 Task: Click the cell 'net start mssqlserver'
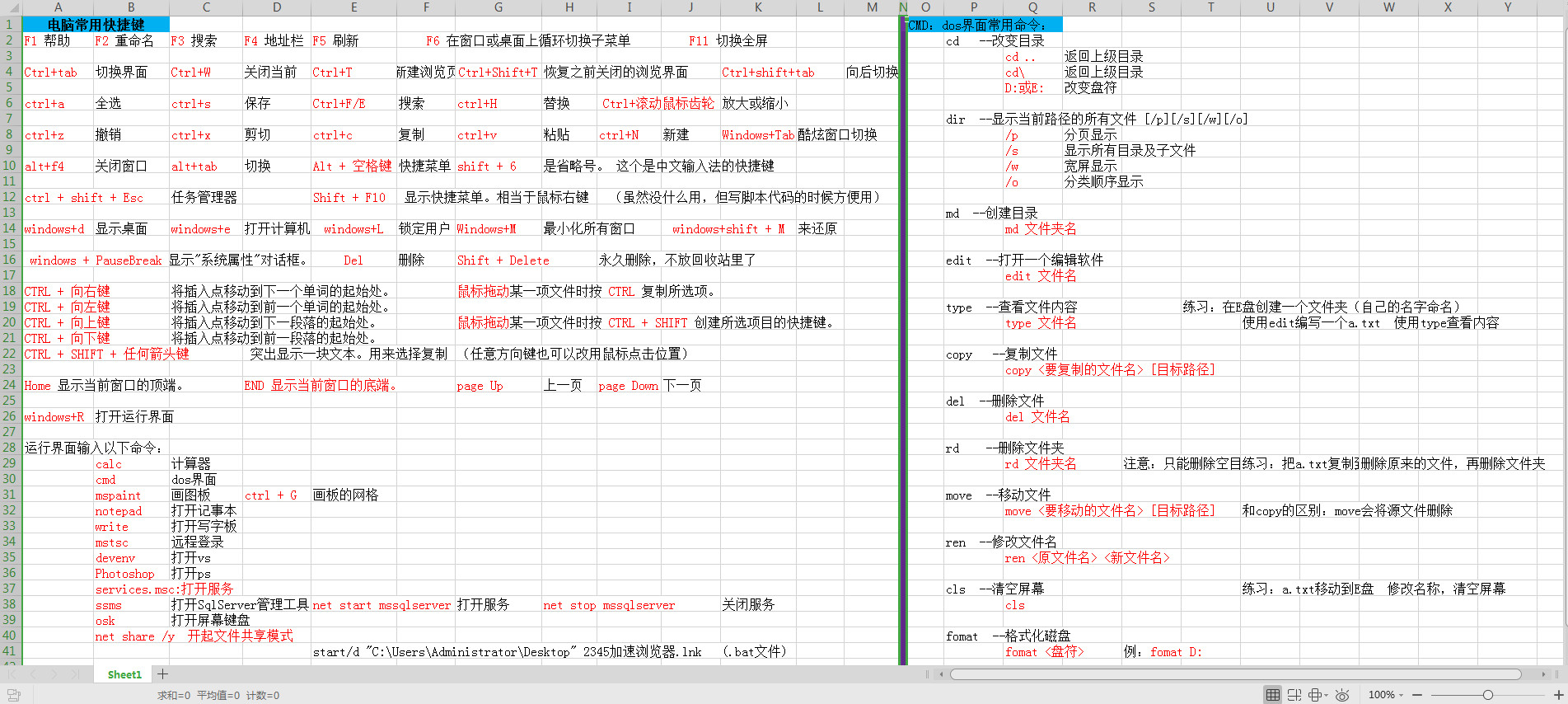pos(381,604)
